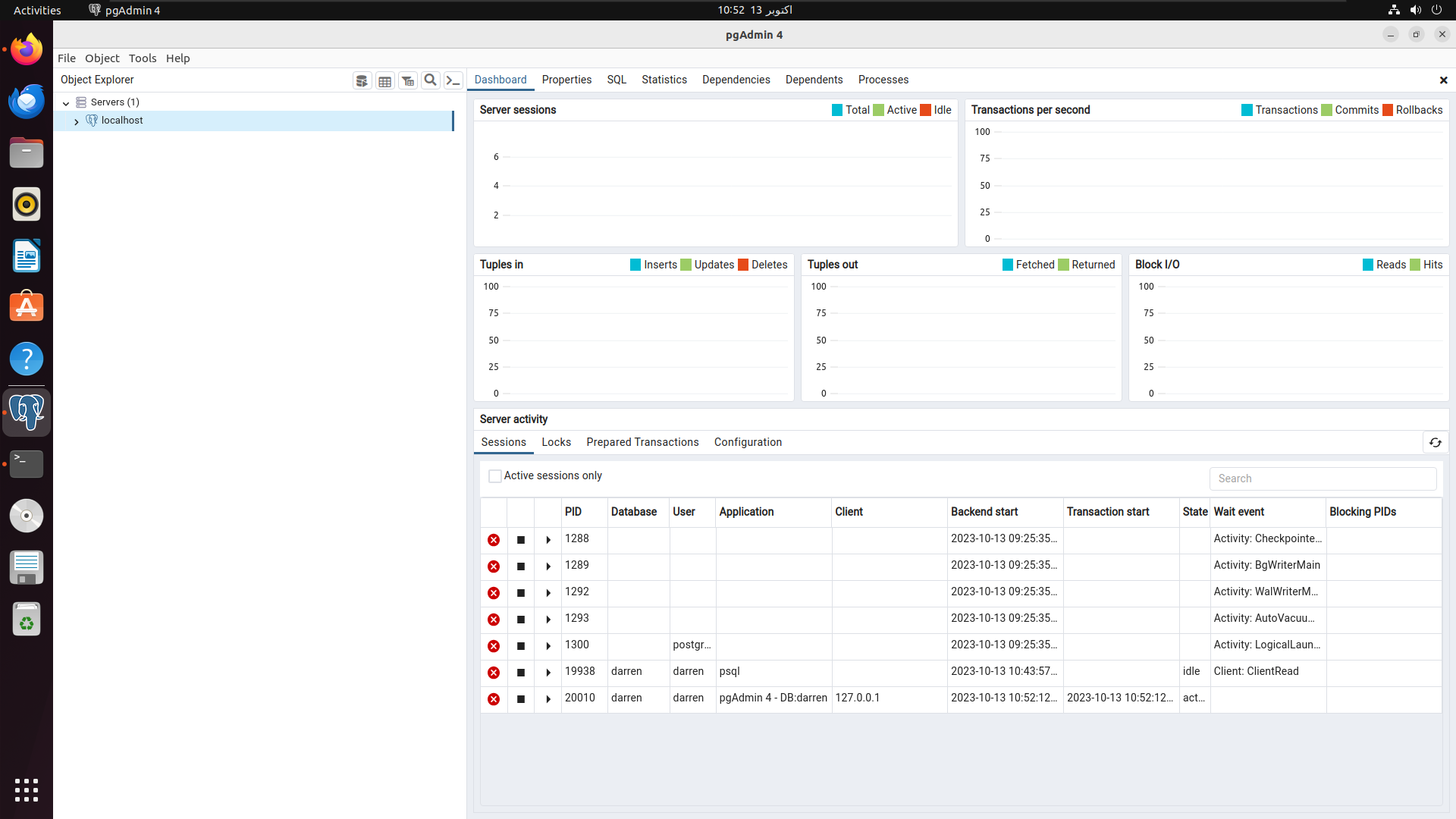Collapse the Servers (1) tree node
1456x819 pixels.
pyautogui.click(x=66, y=103)
